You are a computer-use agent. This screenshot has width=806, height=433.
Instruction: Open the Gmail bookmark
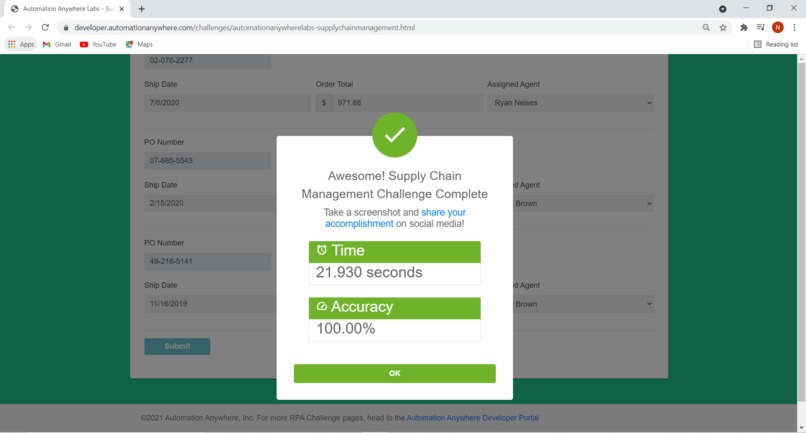point(57,44)
